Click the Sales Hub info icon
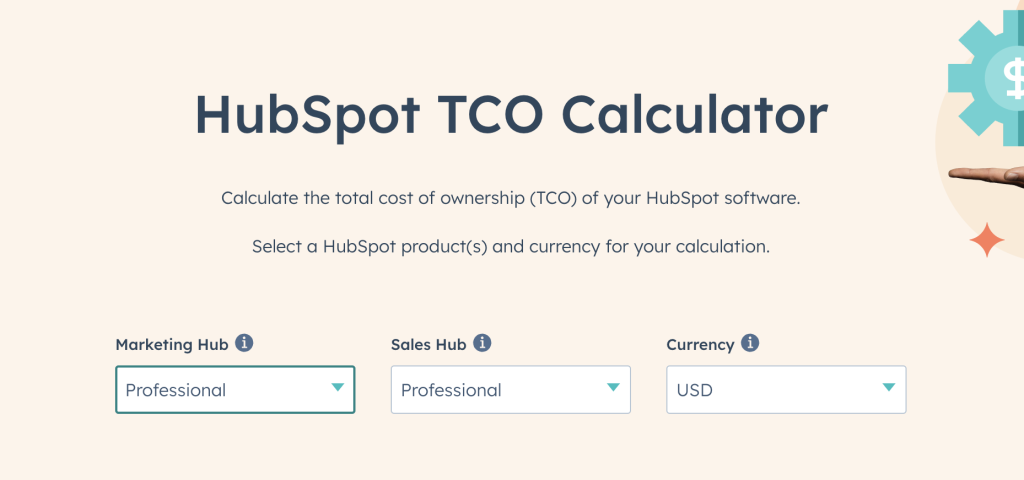This screenshot has height=480, width=1024. click(482, 343)
